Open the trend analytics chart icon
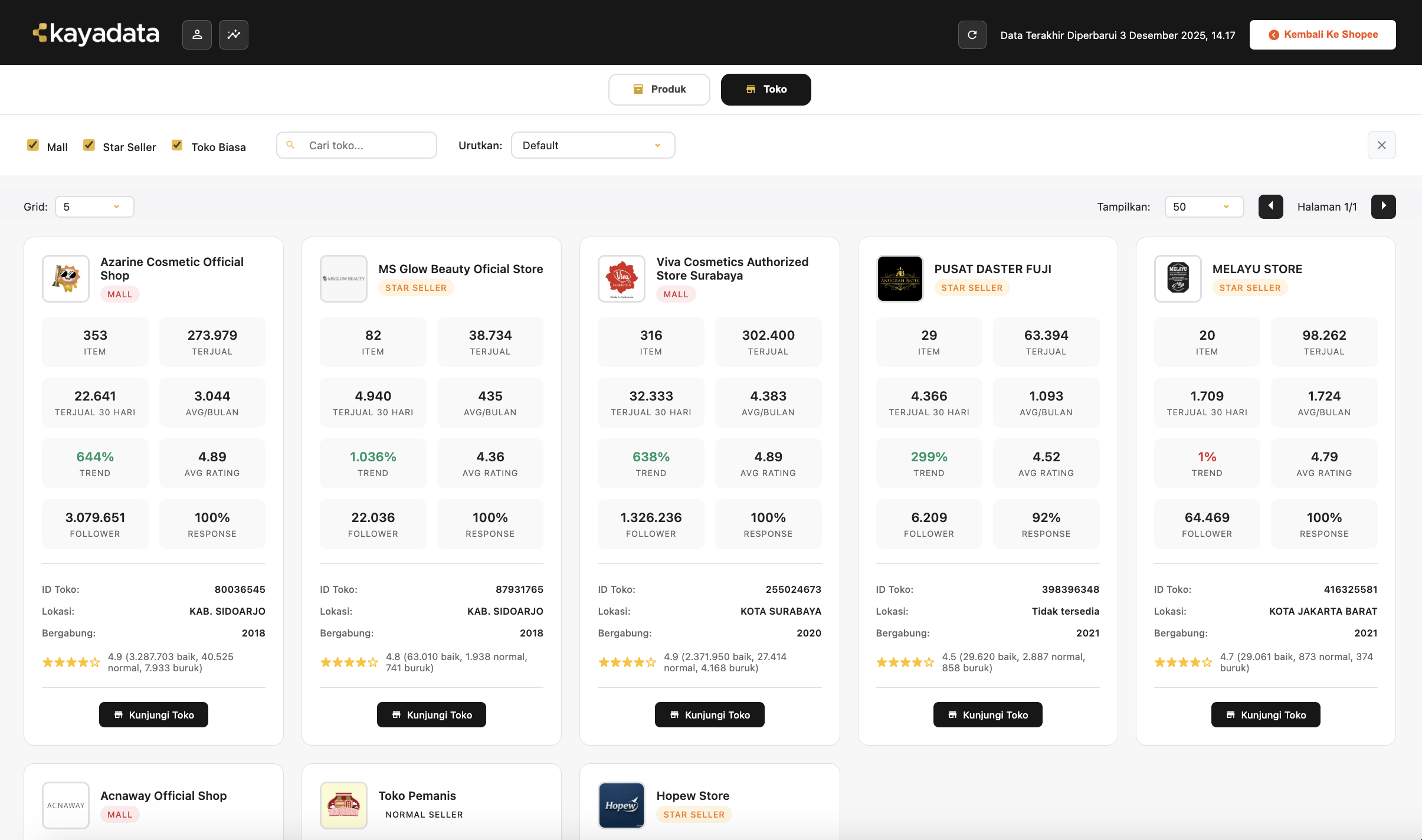 pos(234,35)
